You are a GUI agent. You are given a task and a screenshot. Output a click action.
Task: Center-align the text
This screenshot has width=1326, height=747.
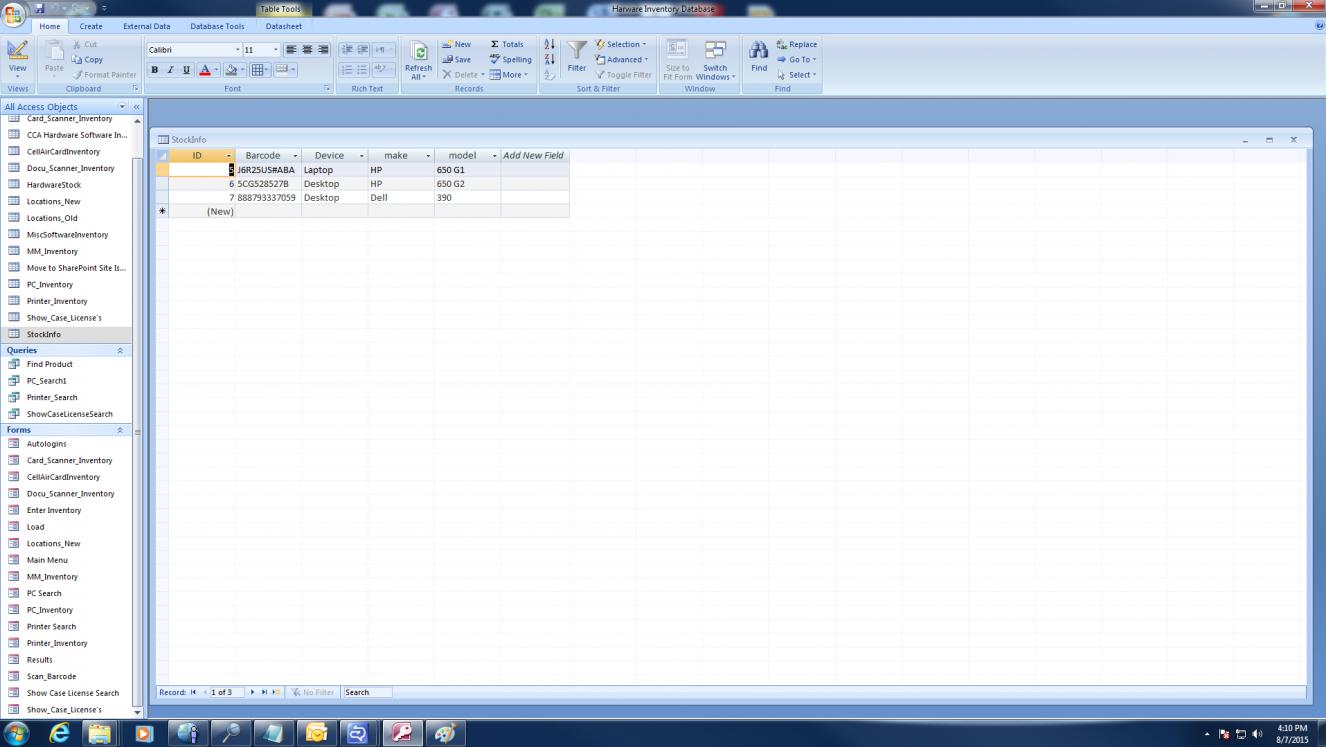tap(307, 49)
